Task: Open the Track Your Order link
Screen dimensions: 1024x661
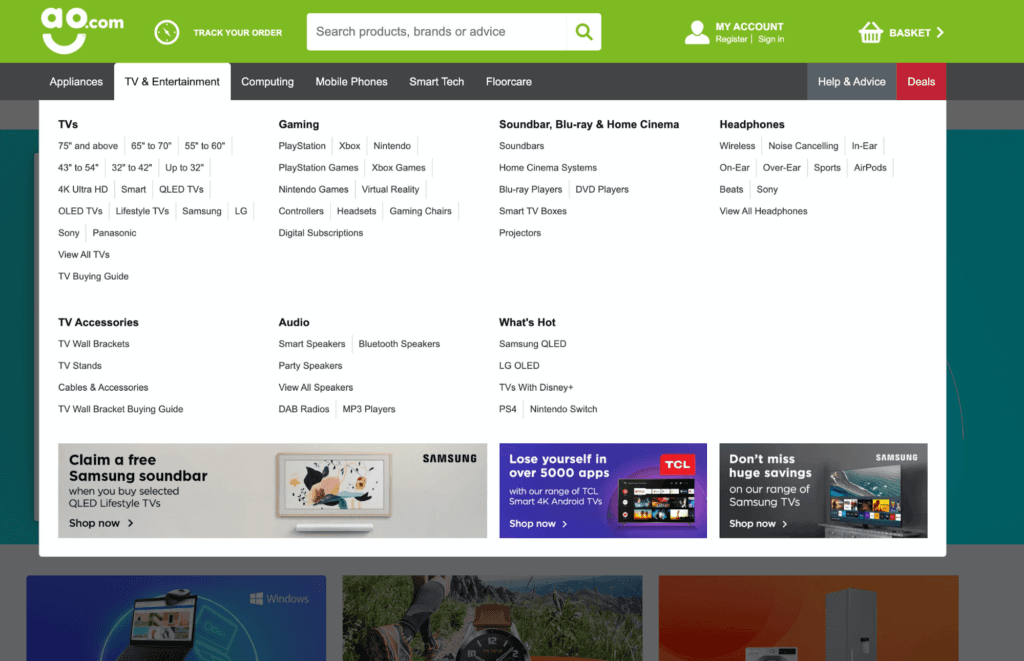Action: click(x=238, y=33)
